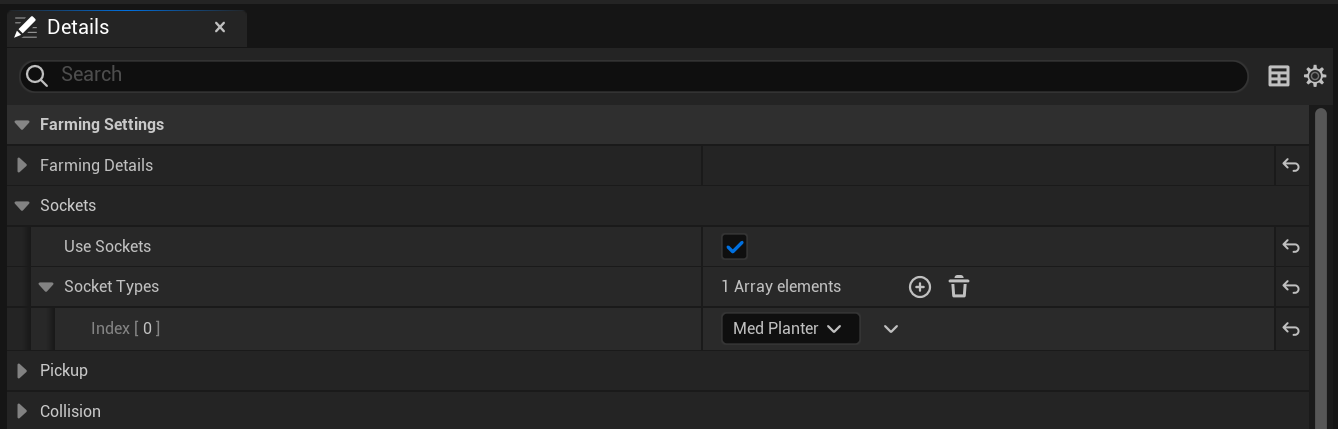Reset Index 0 element to default
Screen dimensions: 1338x429
(x=1291, y=329)
